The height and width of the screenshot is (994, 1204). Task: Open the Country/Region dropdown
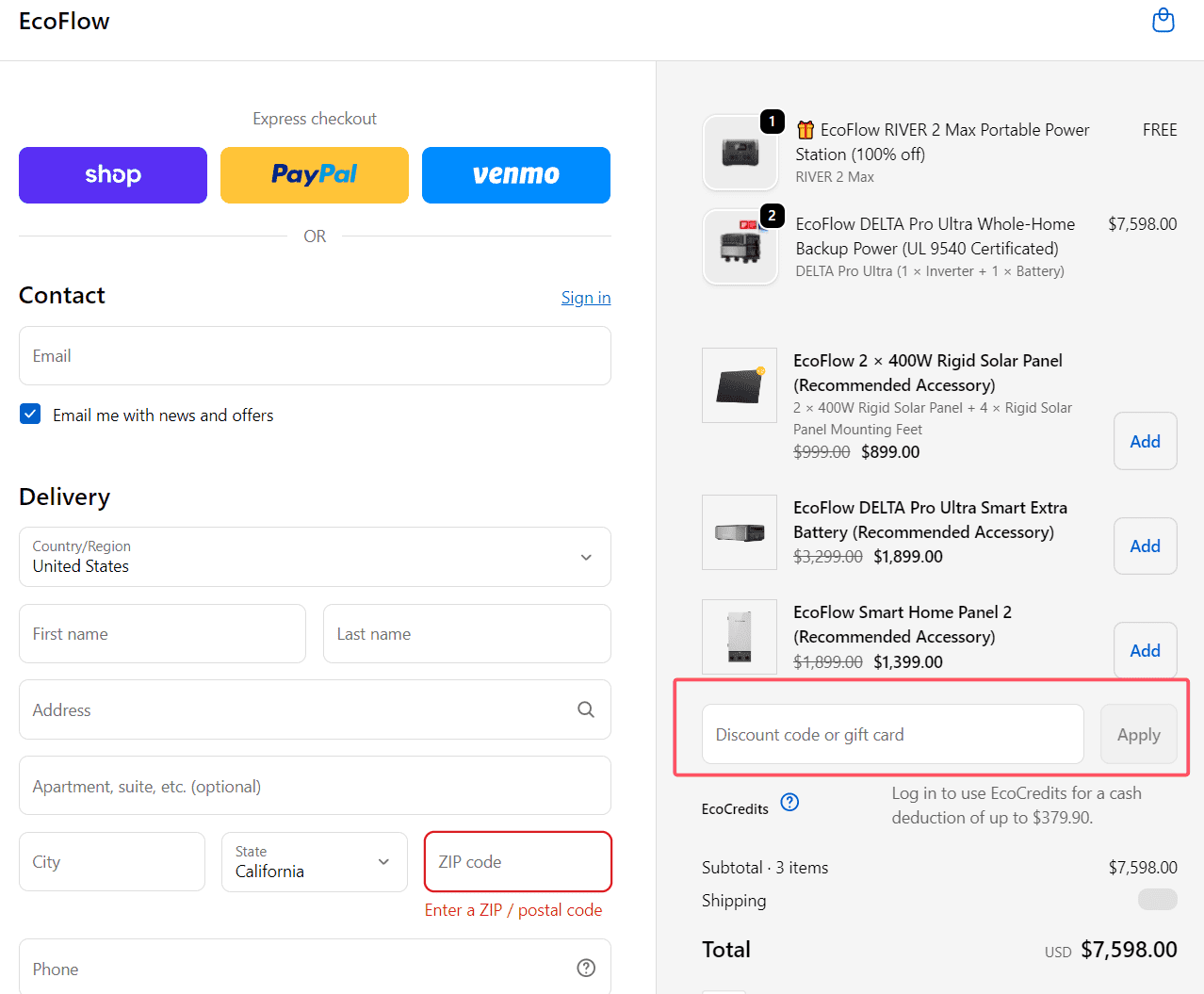[x=315, y=557]
